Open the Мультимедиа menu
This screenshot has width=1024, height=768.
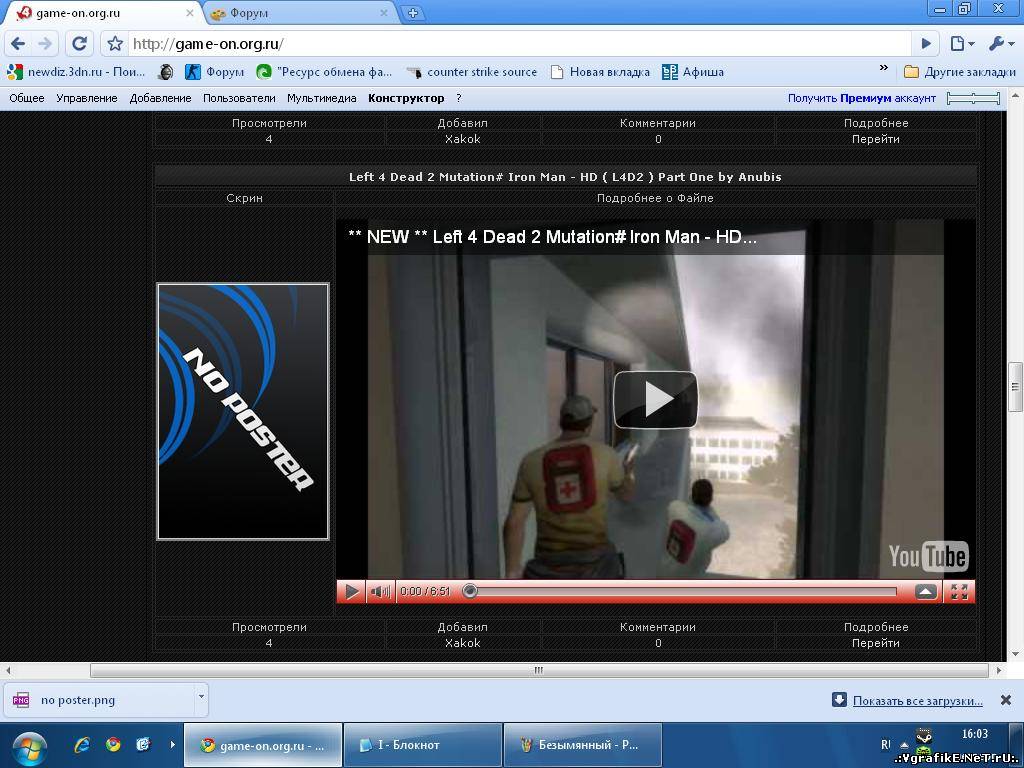(322, 98)
